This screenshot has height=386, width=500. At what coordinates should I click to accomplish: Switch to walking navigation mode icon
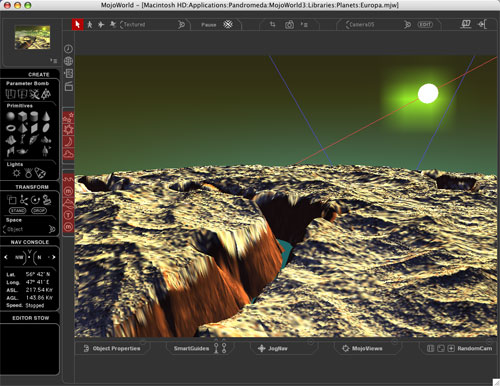pos(90,24)
